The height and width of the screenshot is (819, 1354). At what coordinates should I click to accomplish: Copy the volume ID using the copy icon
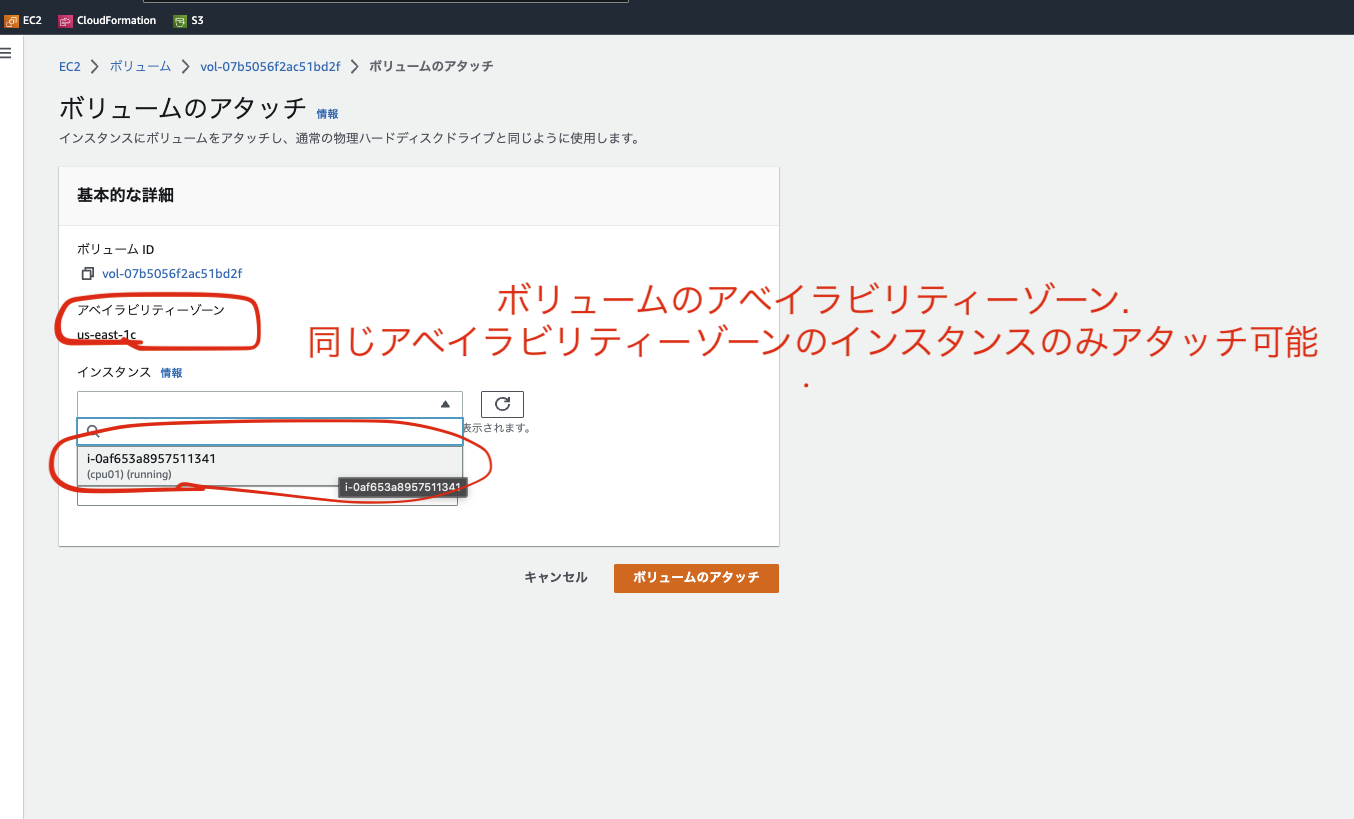tap(87, 272)
